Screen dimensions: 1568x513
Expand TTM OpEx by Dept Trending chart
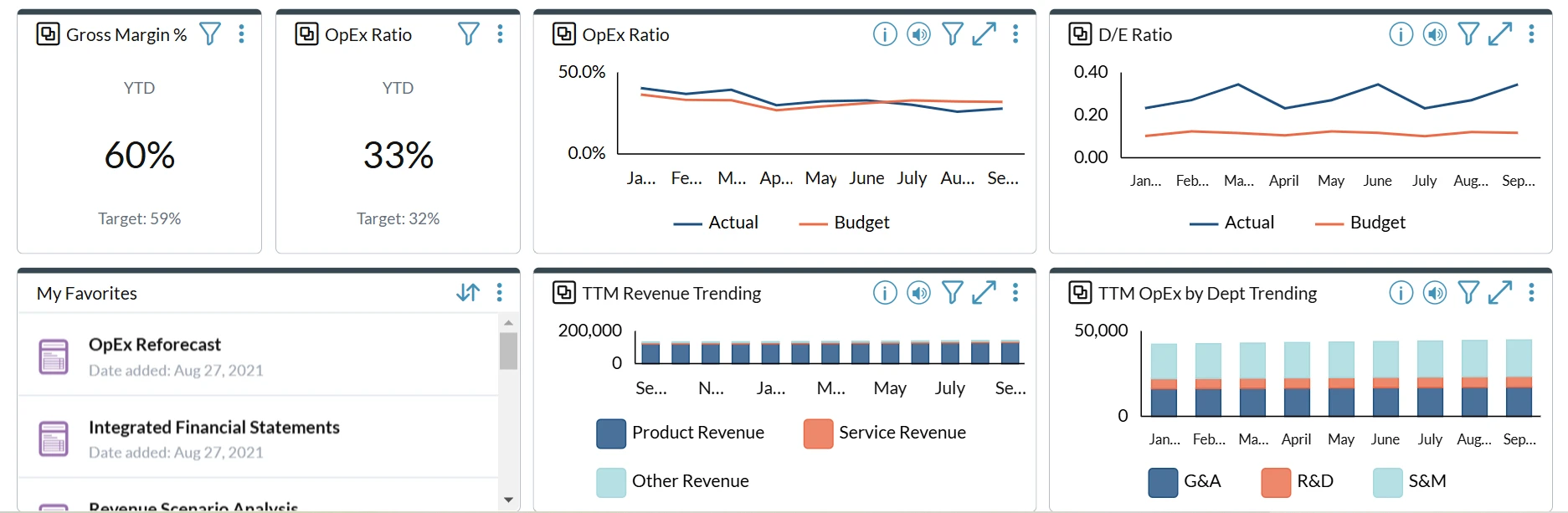[1500, 293]
